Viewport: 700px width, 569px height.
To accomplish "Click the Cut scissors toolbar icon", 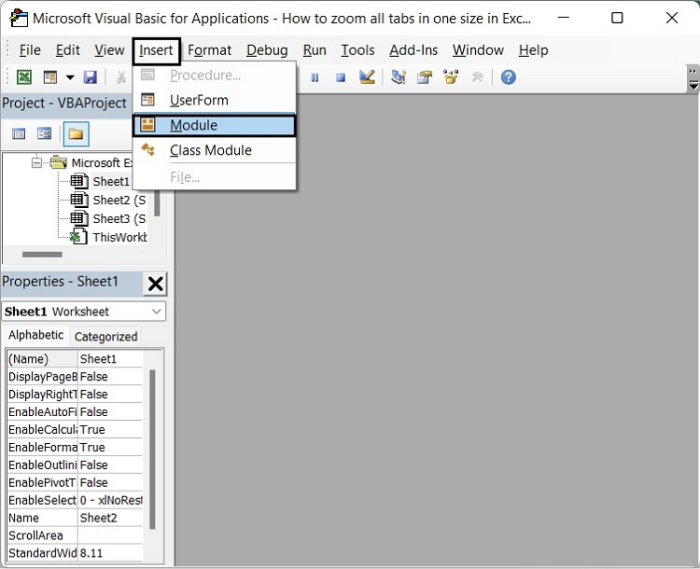I will (121, 77).
